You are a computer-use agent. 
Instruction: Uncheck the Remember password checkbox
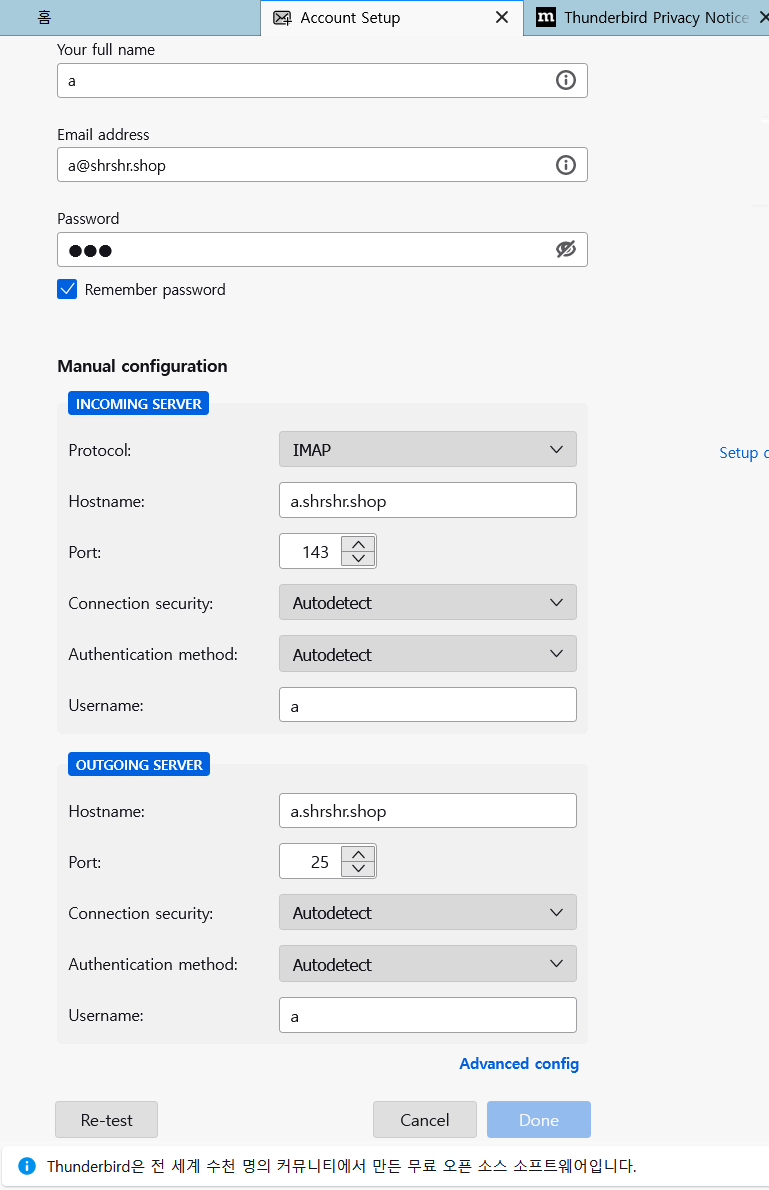[67, 290]
